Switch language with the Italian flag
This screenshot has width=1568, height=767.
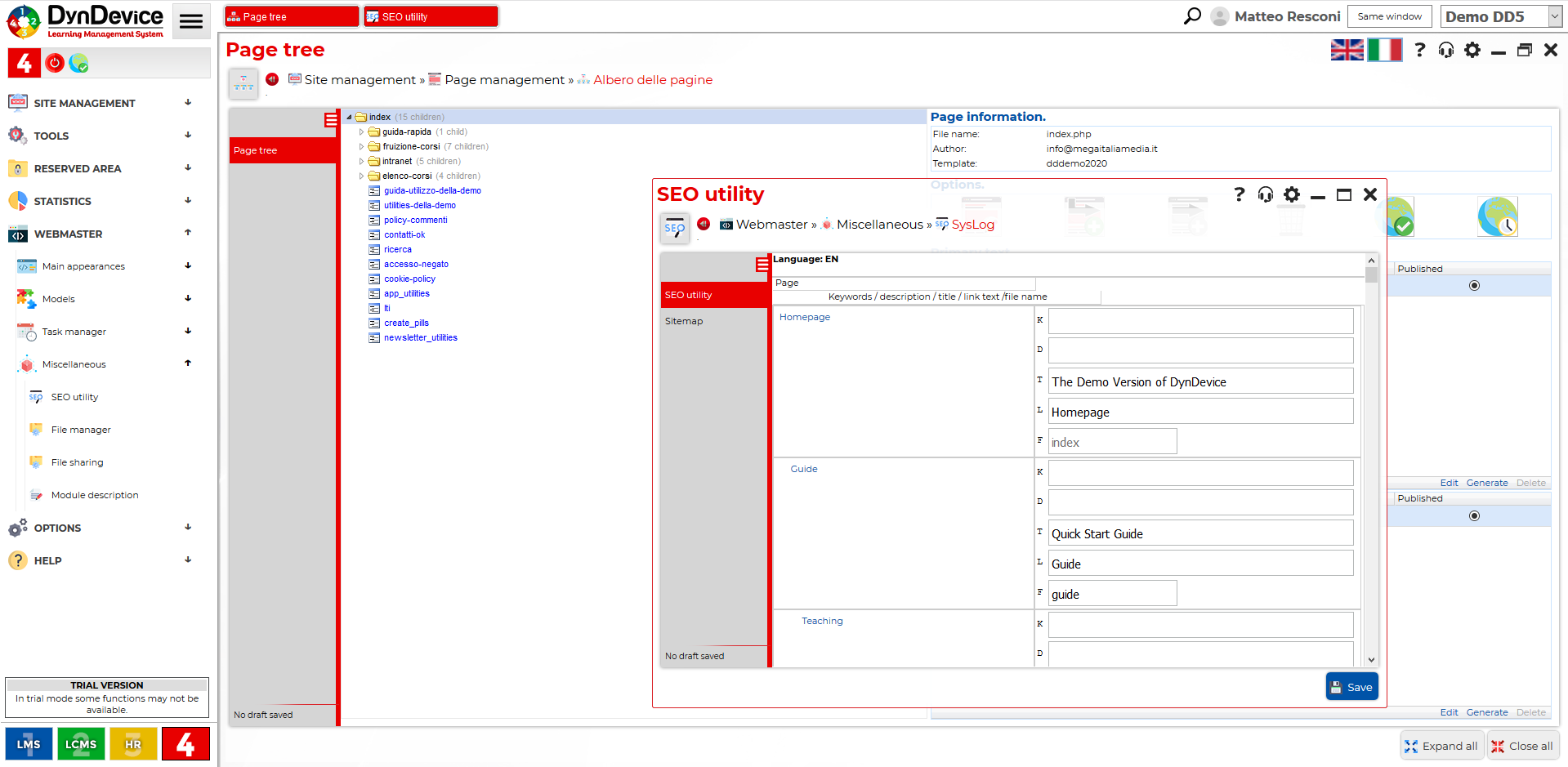pyautogui.click(x=1385, y=50)
